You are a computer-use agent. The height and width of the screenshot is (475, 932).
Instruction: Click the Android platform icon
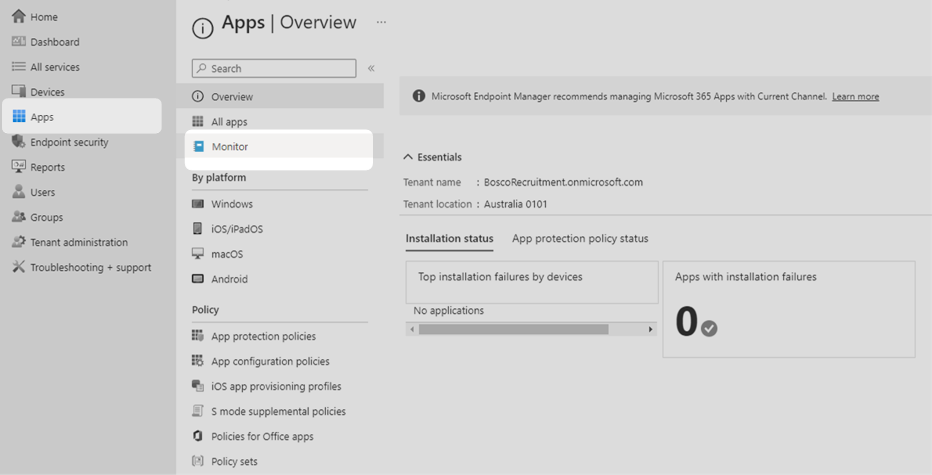pyautogui.click(x=198, y=278)
